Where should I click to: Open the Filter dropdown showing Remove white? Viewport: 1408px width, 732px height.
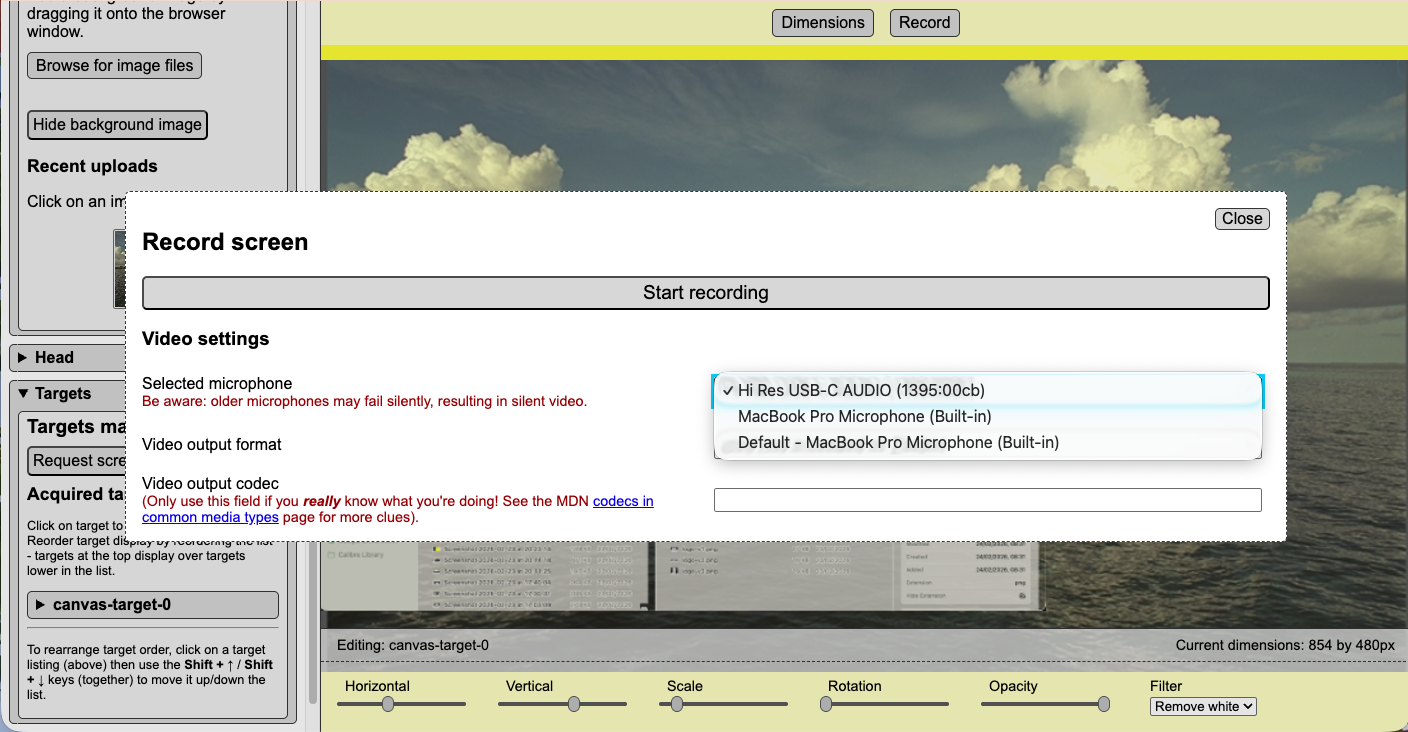(1202, 706)
